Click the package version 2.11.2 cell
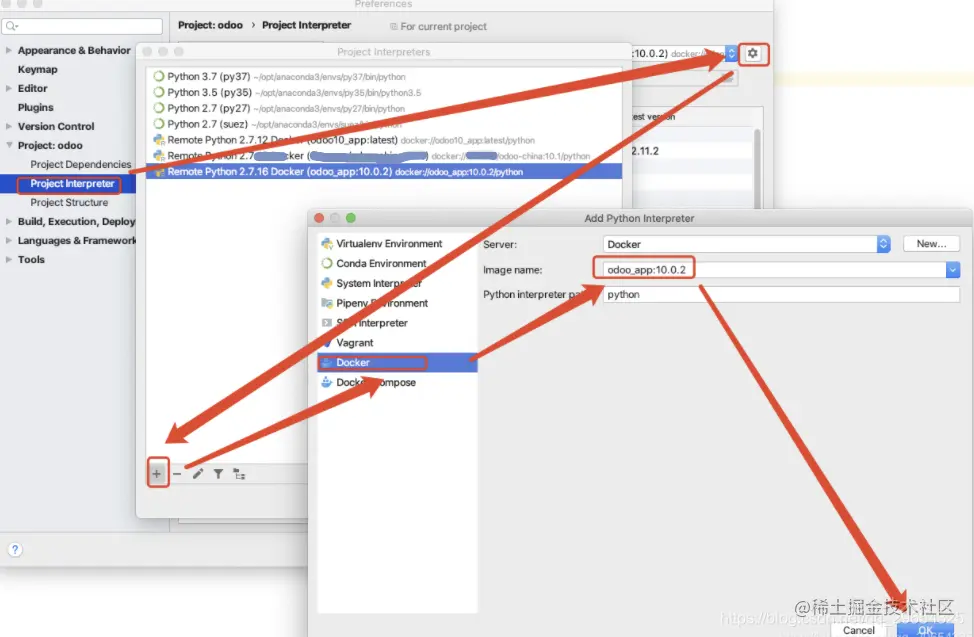Screen dimensions: 974x637 [645, 151]
